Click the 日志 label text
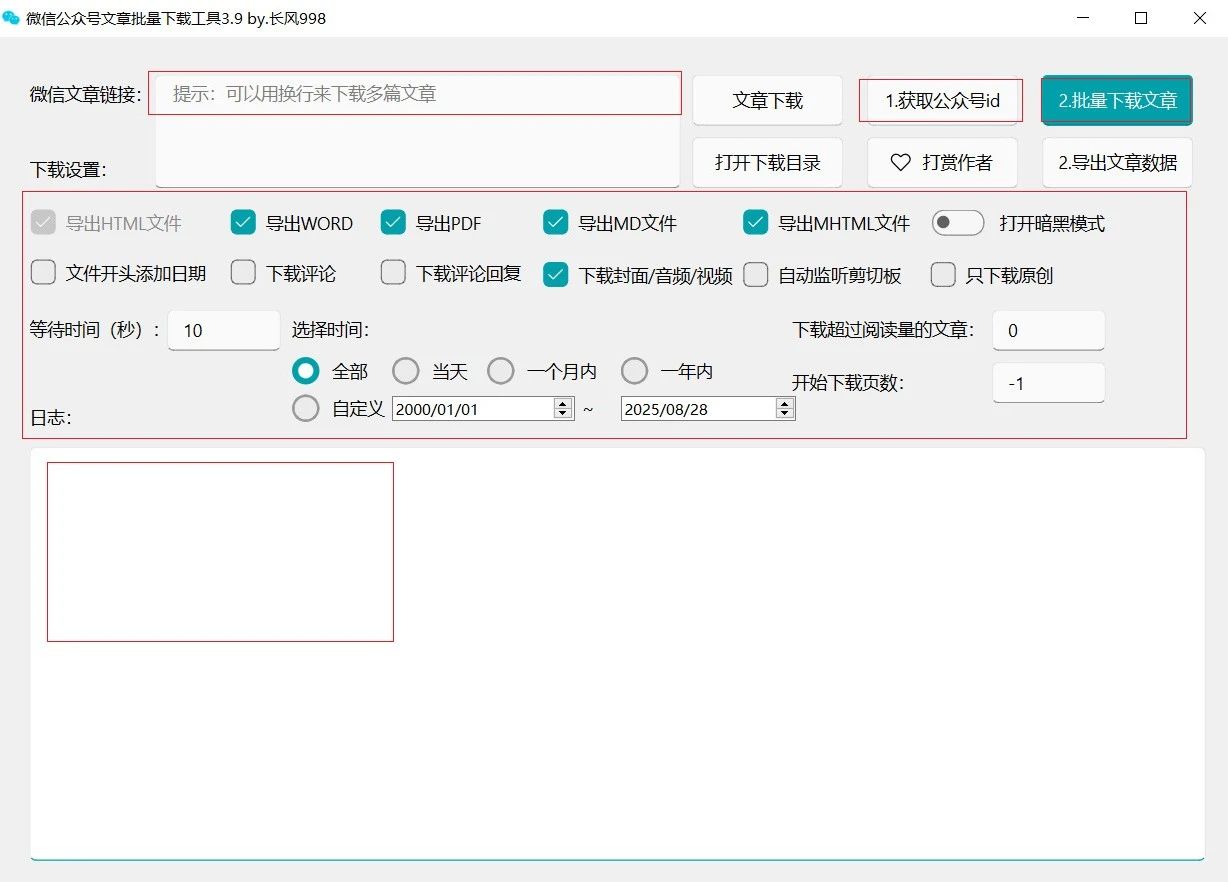Viewport: 1228px width, 882px height. pyautogui.click(x=50, y=418)
